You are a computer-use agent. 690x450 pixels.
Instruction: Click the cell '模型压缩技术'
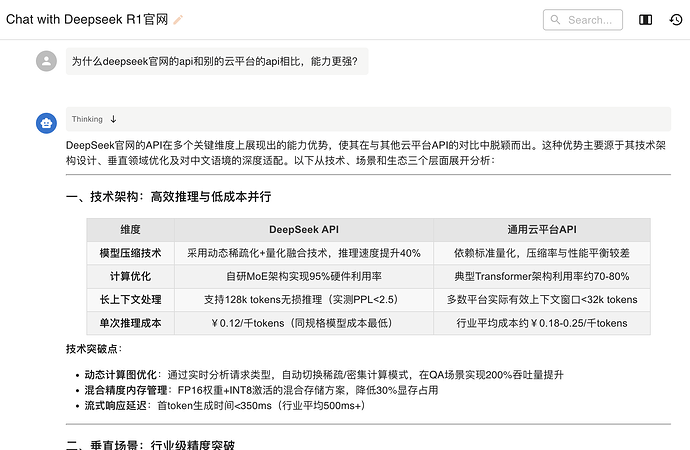(x=130, y=253)
